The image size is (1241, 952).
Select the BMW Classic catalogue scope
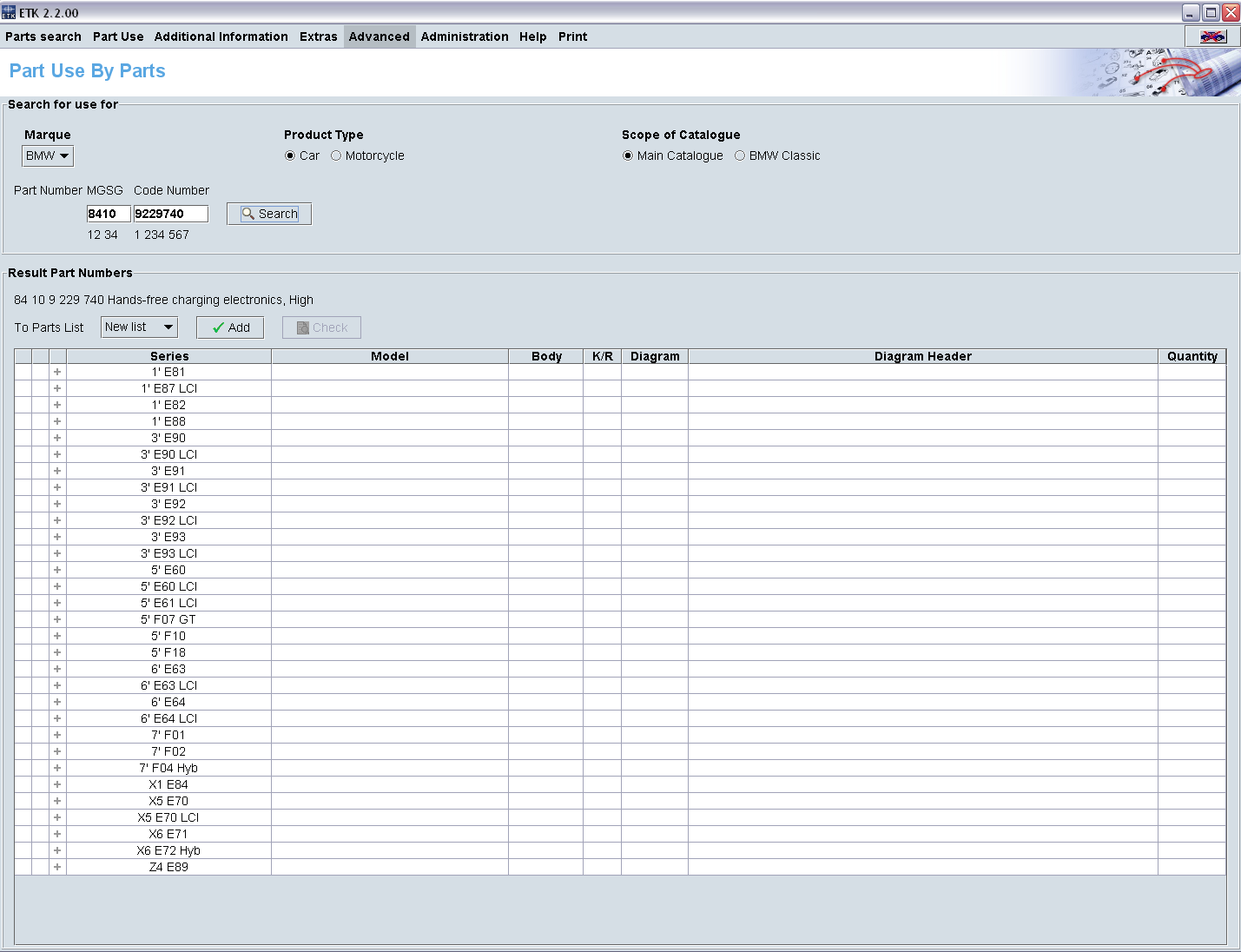click(740, 155)
